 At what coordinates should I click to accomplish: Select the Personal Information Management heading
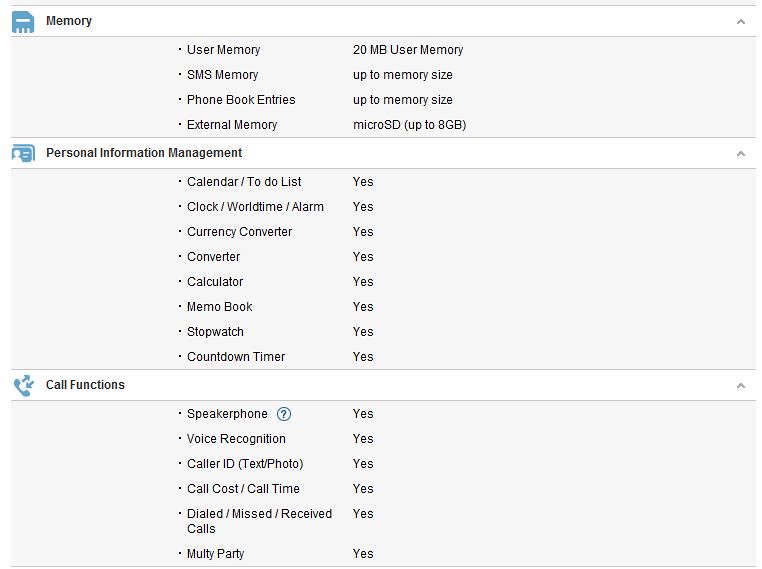click(x=144, y=153)
